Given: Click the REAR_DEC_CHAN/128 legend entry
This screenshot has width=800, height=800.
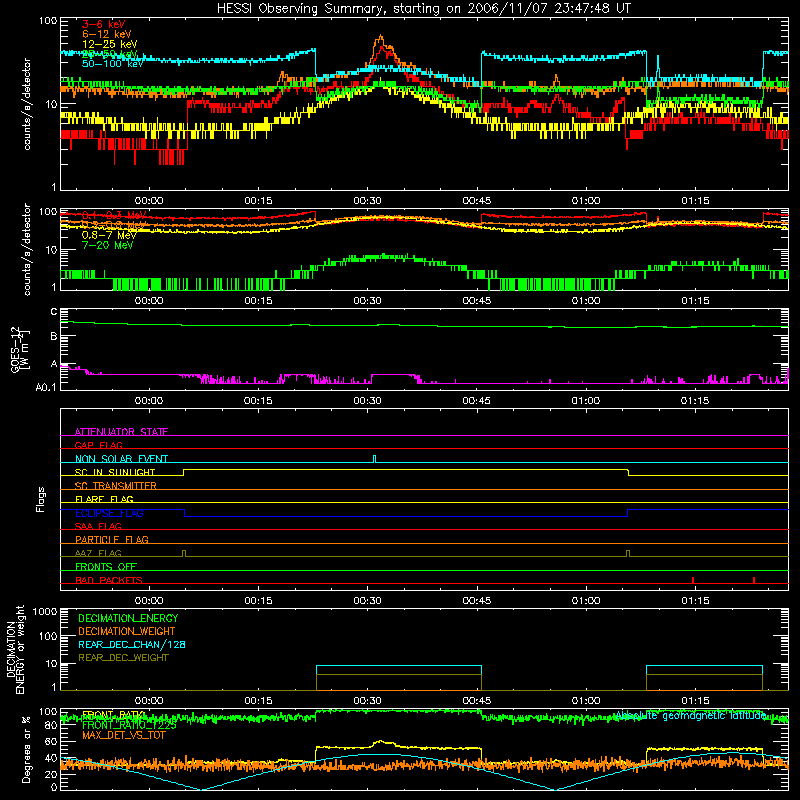Looking at the screenshot, I should coord(132,644).
